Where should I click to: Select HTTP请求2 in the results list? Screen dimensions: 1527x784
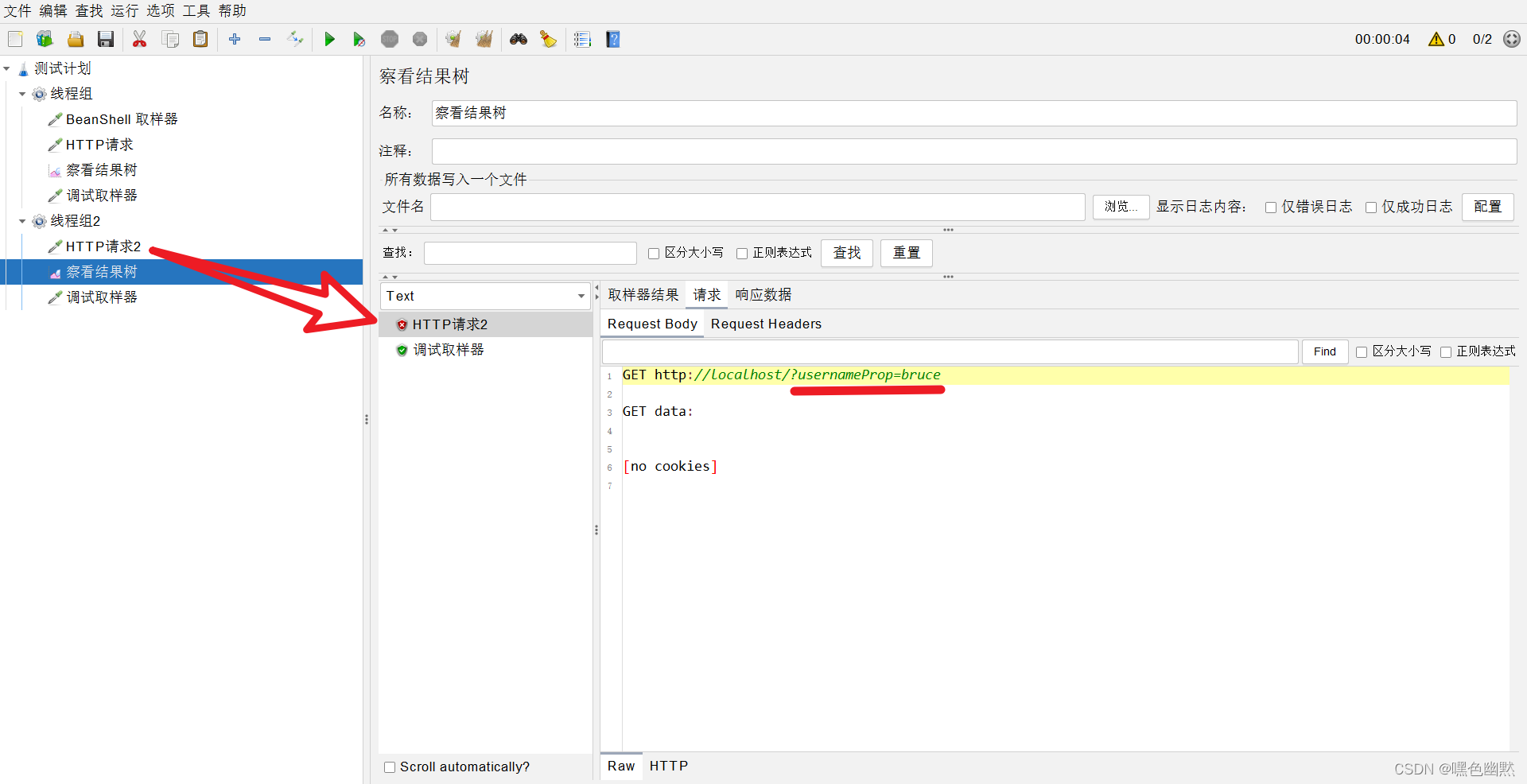pos(449,324)
